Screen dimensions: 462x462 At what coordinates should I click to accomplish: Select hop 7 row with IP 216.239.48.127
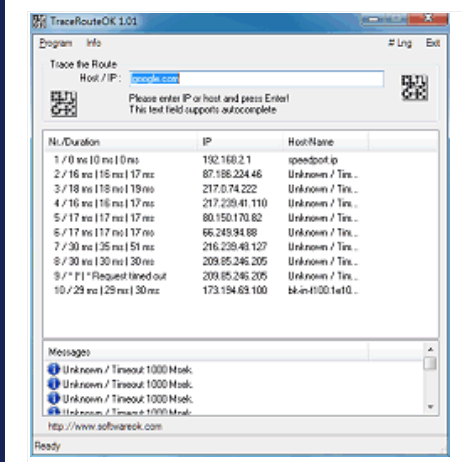tap(207, 247)
